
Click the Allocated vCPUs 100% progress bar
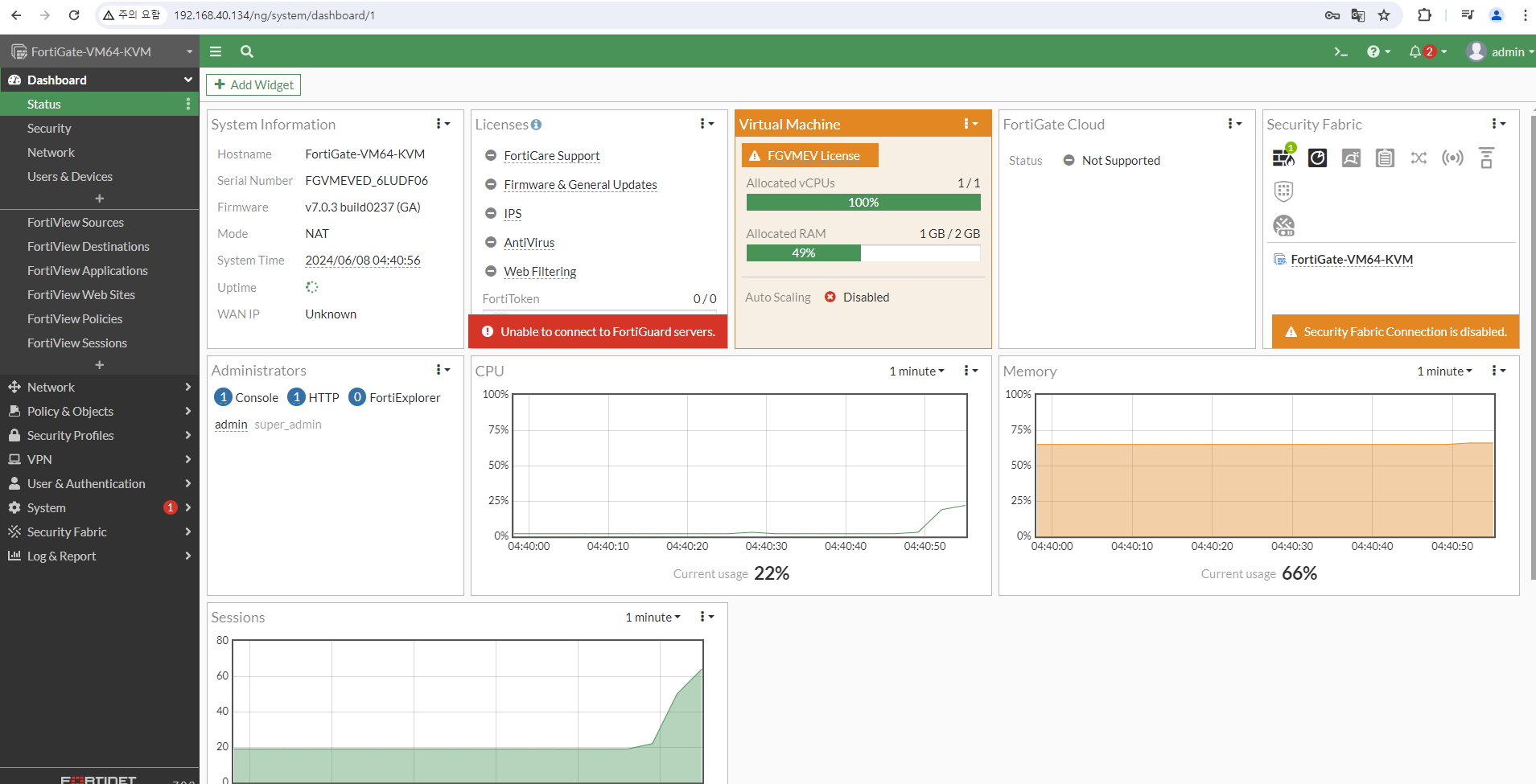tap(863, 202)
